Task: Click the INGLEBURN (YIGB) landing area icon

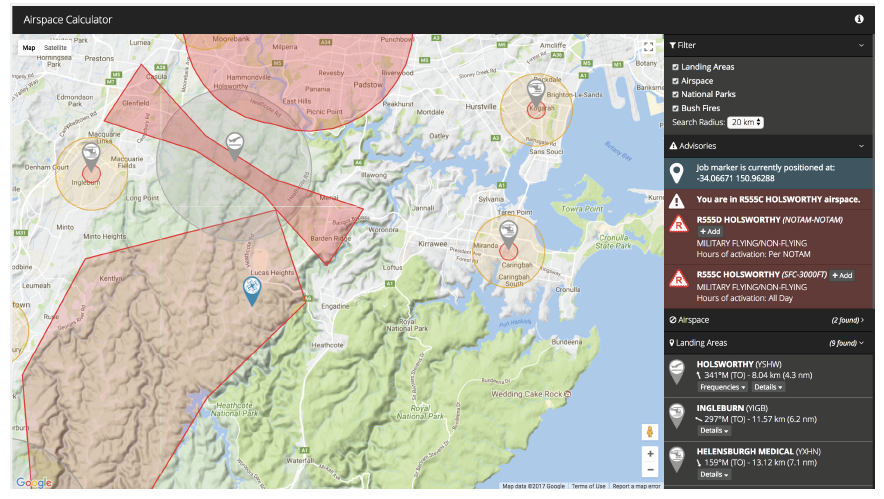Action: click(677, 416)
